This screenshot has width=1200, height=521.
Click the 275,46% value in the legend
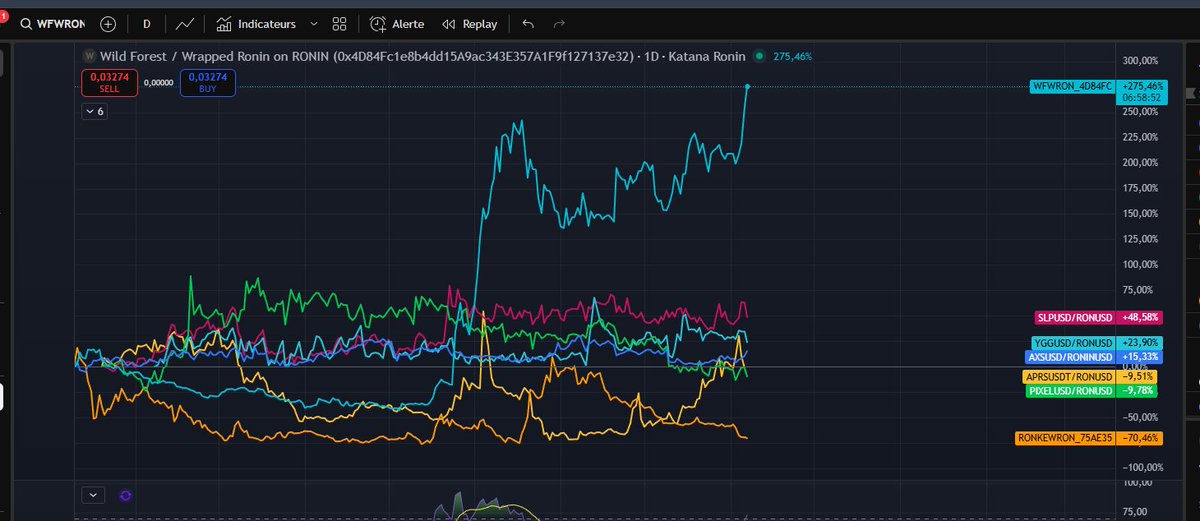coord(793,57)
